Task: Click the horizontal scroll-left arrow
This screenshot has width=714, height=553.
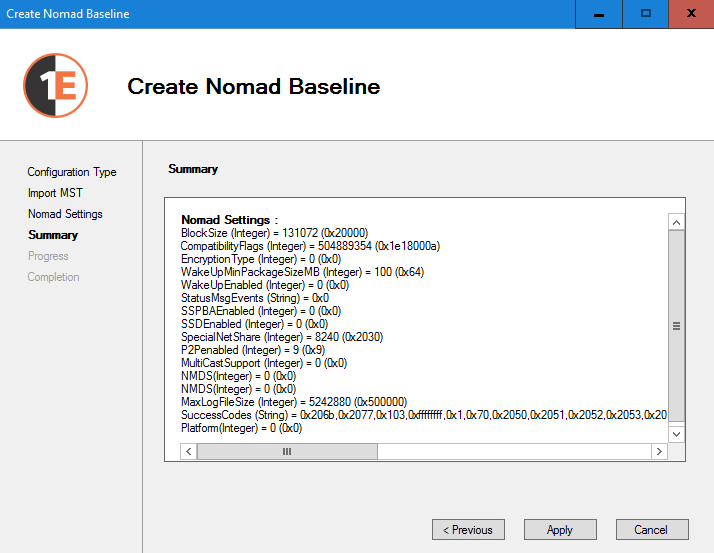Action: click(x=188, y=452)
